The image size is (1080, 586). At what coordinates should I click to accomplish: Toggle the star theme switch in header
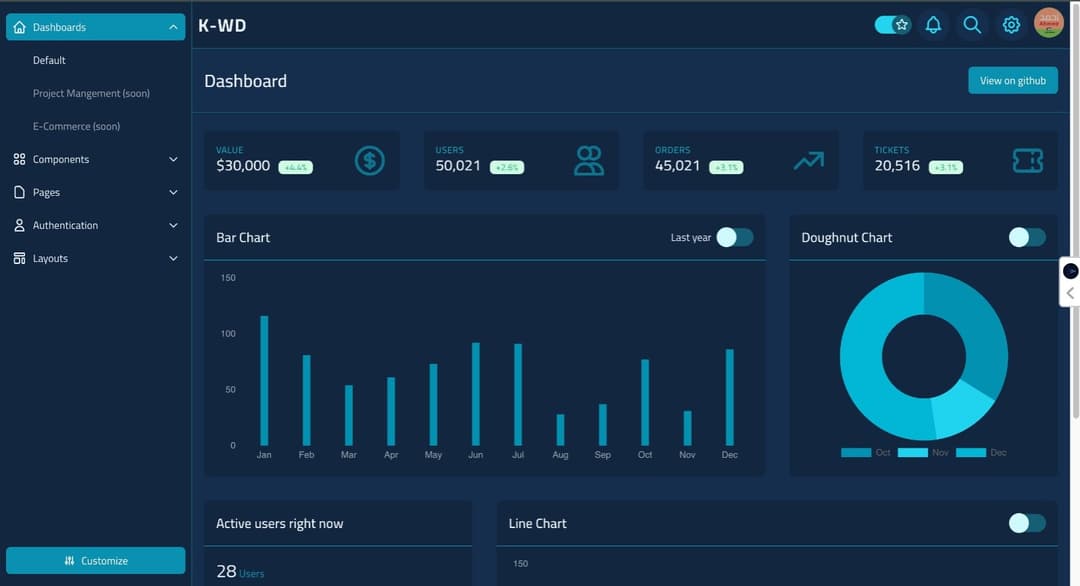[893, 25]
